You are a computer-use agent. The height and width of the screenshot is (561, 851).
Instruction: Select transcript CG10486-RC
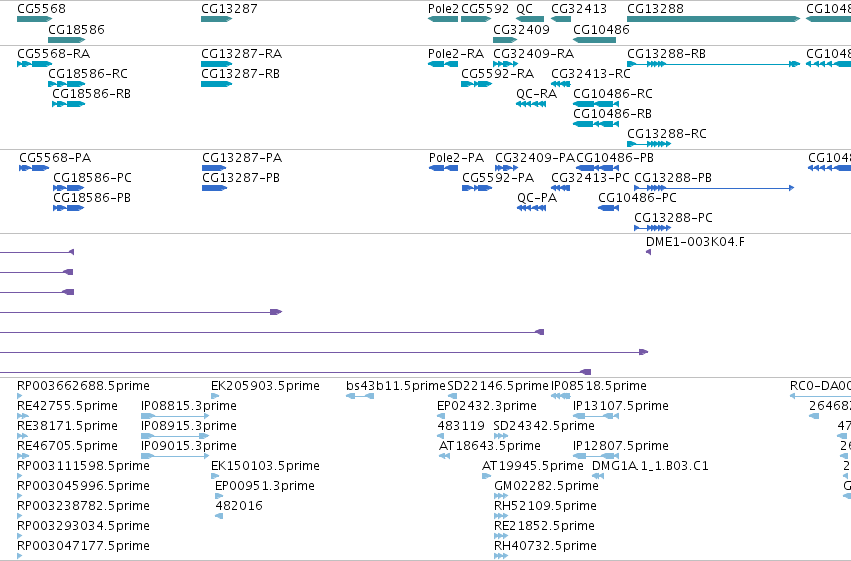click(x=613, y=94)
